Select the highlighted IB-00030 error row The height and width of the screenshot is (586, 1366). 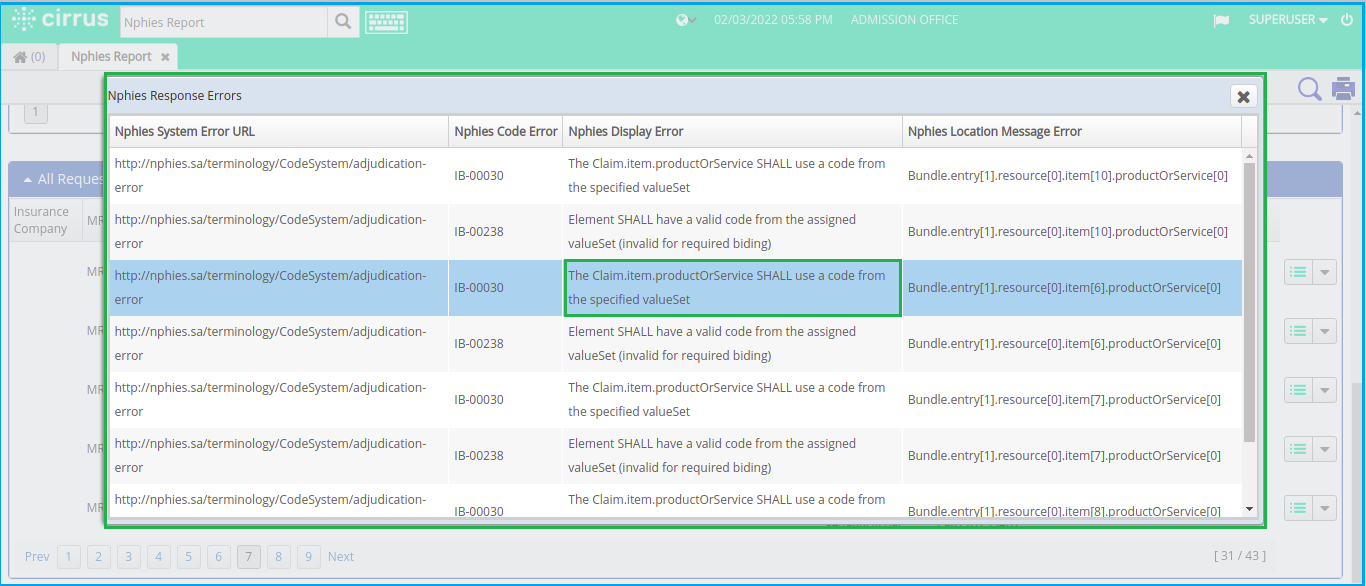(x=732, y=287)
